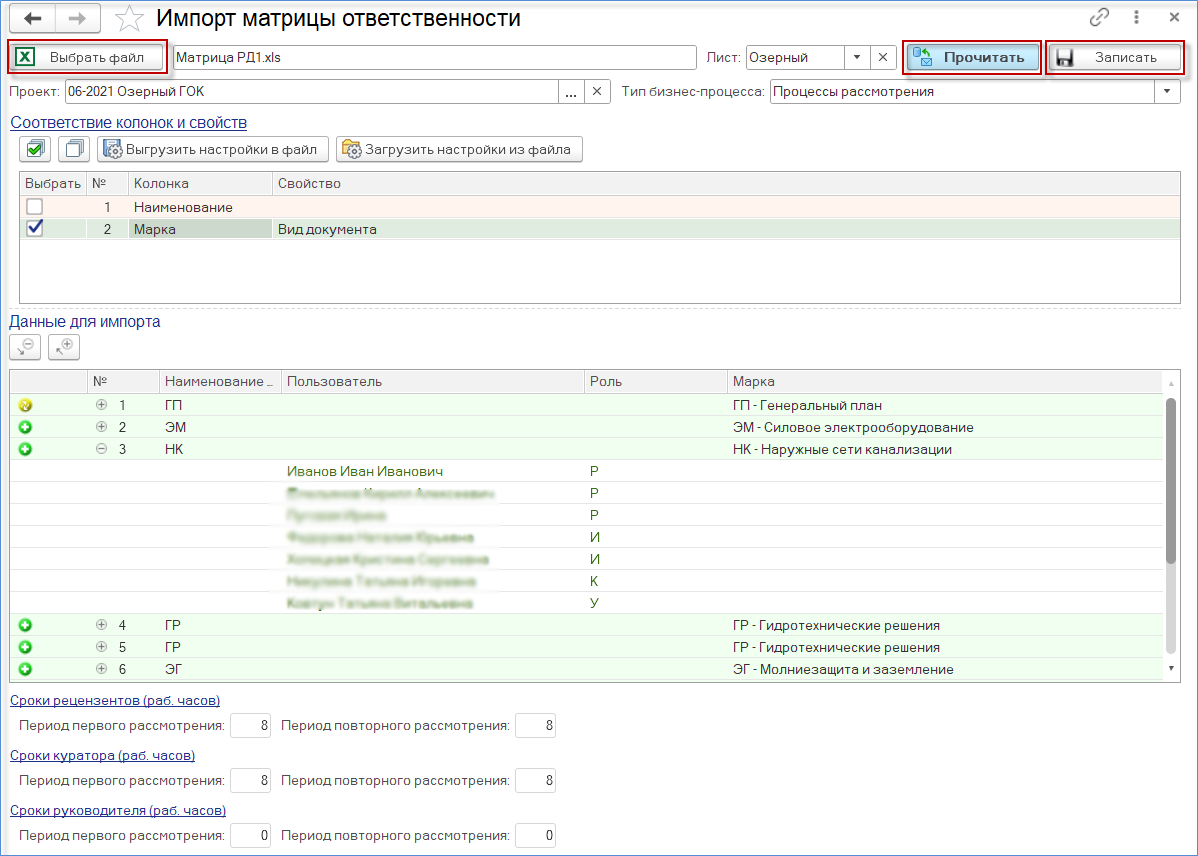This screenshot has width=1198, height=856.
Task: Uncheck the Марка column checkbox
Action: click(35, 229)
